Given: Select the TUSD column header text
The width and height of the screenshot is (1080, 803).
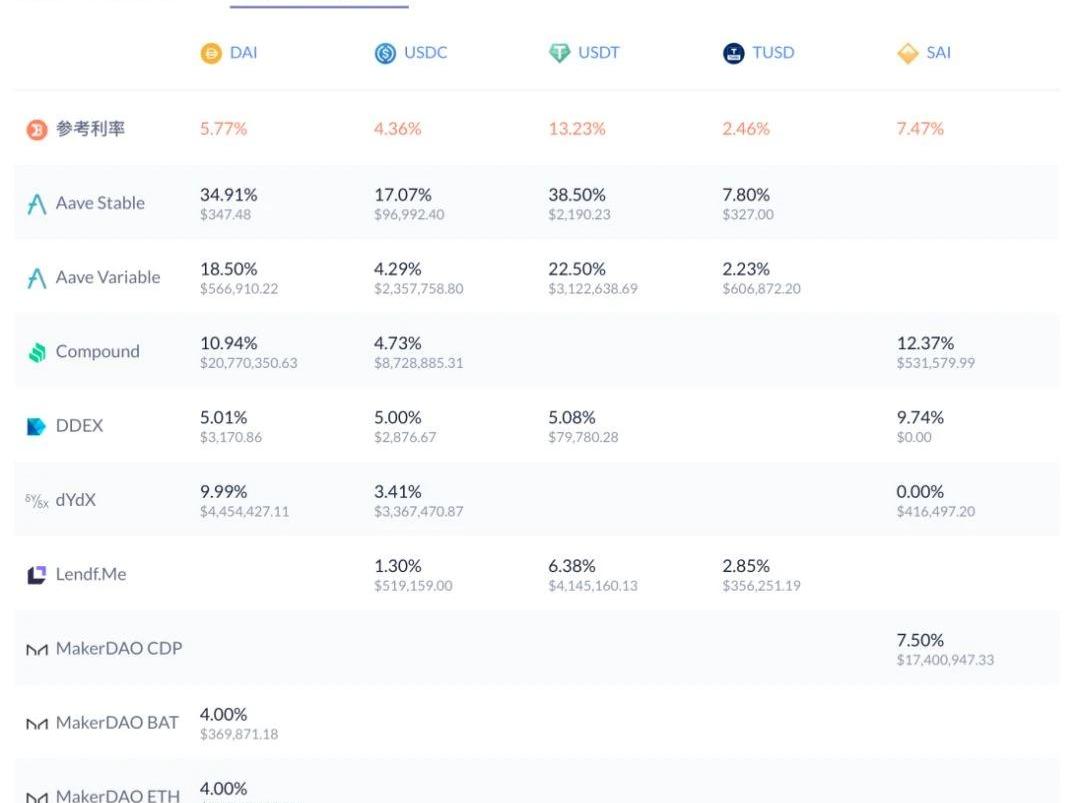Looking at the screenshot, I should click(x=773, y=53).
